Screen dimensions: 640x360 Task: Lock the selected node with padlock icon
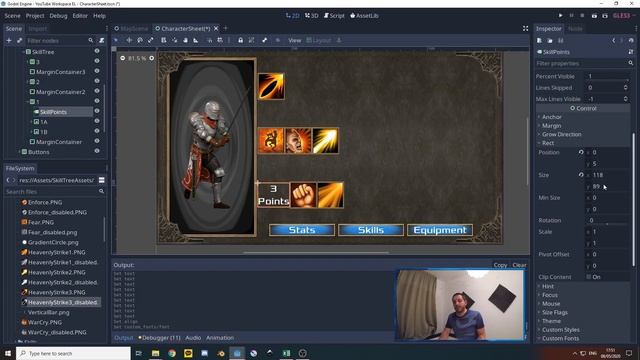240,40
